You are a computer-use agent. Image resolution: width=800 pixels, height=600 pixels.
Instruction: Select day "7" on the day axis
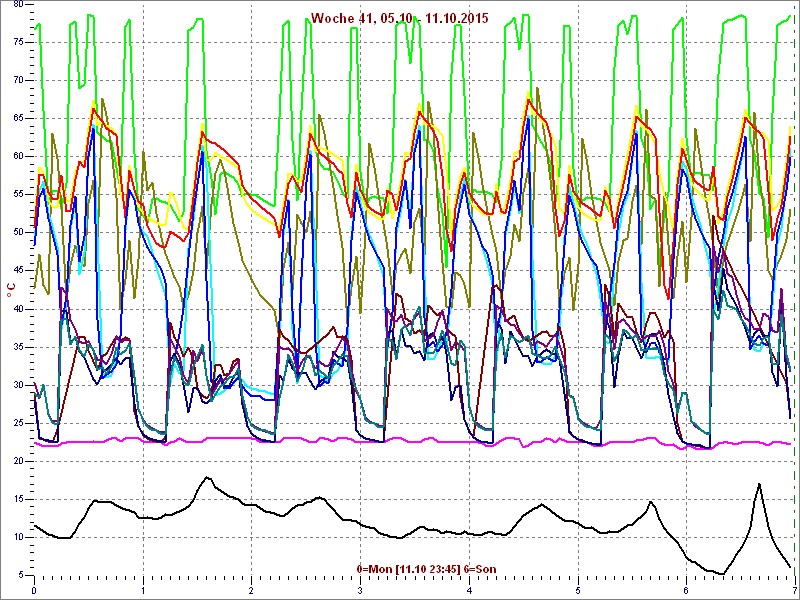tap(795, 591)
